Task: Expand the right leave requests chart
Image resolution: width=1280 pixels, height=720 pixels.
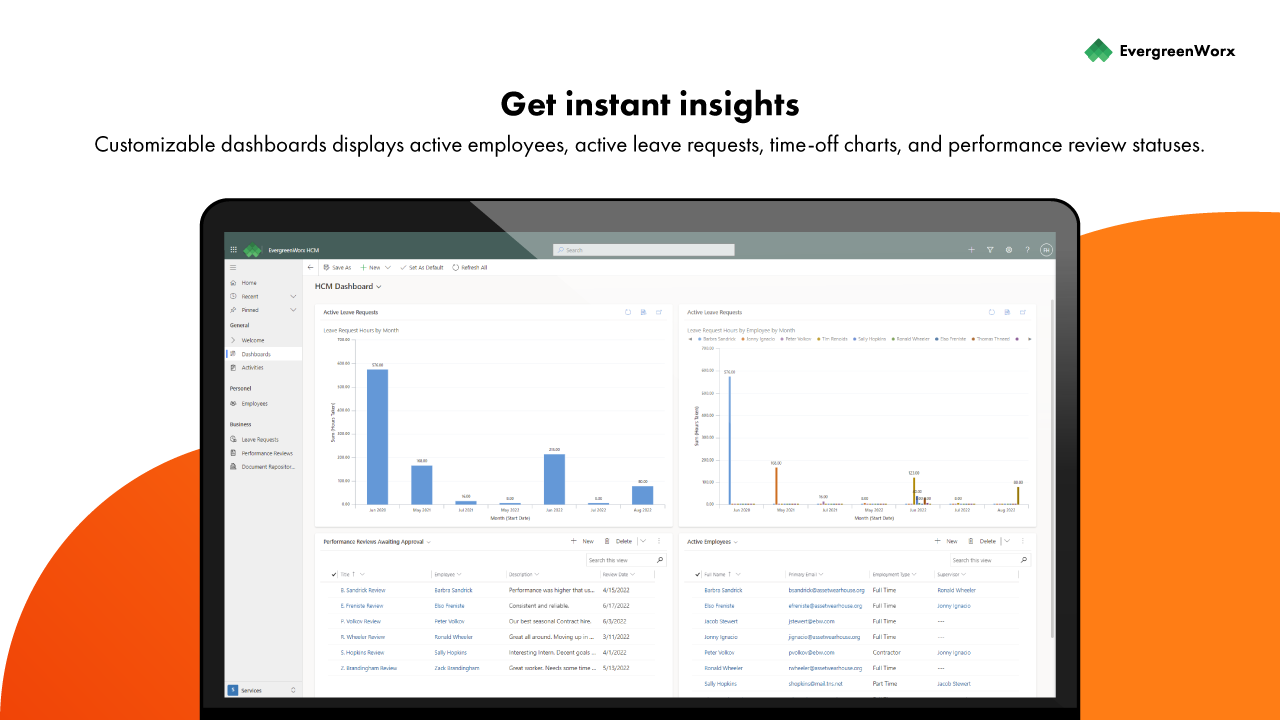Action: click(1023, 312)
